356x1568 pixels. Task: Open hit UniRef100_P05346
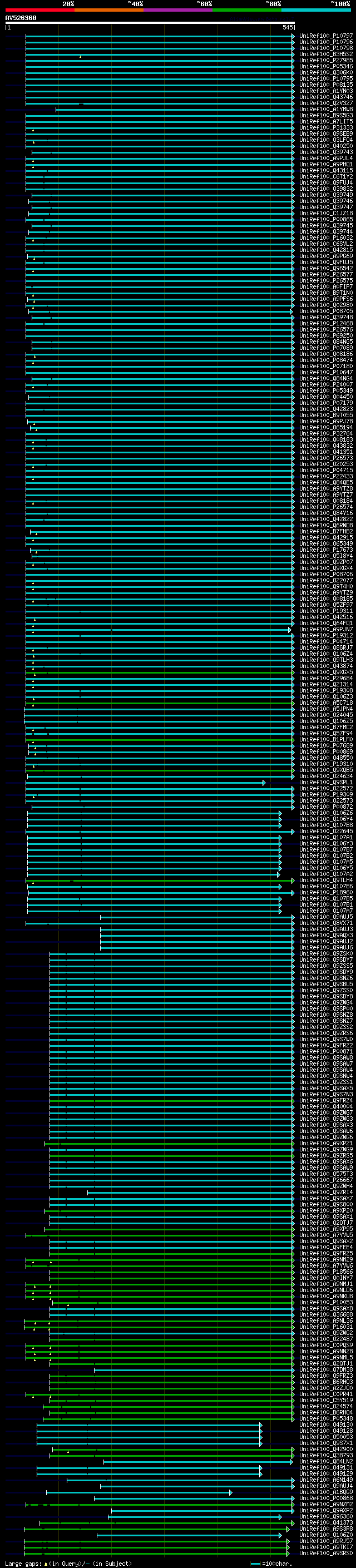(326, 66)
